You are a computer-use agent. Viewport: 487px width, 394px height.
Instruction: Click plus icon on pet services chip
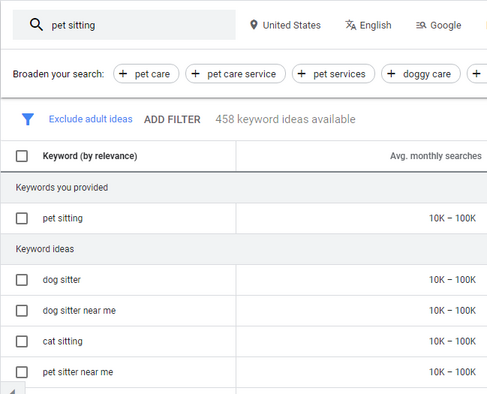point(302,74)
